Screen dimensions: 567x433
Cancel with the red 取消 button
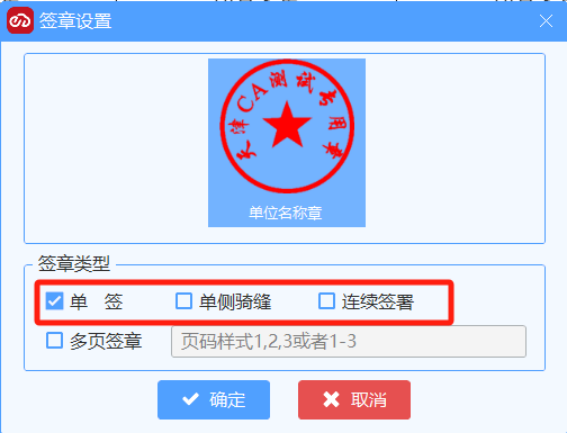(x=354, y=400)
